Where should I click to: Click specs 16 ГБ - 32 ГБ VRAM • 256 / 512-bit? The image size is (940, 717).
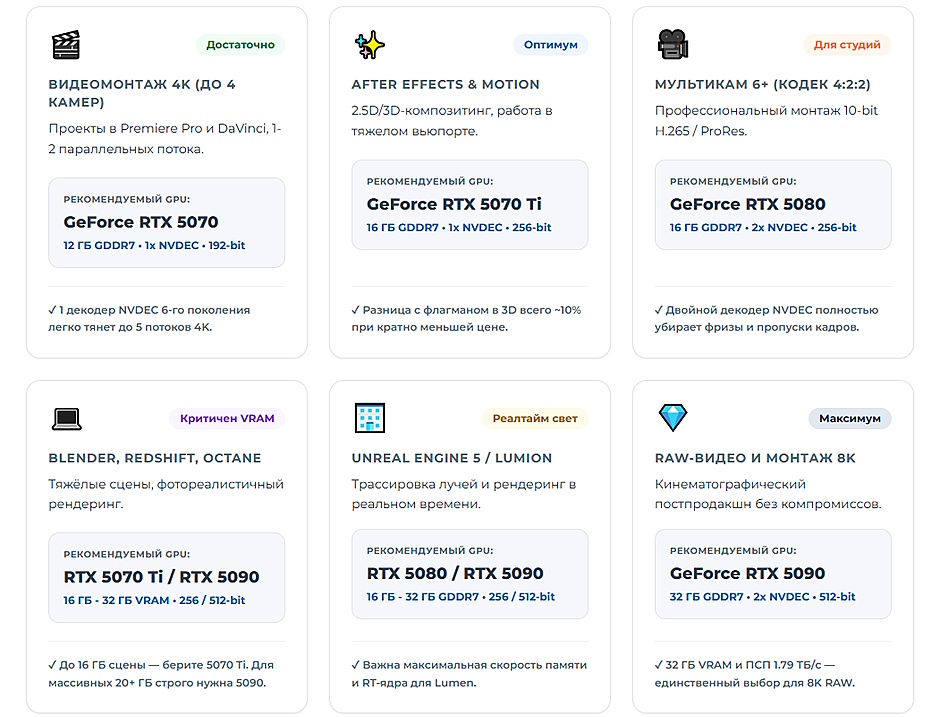(154, 600)
